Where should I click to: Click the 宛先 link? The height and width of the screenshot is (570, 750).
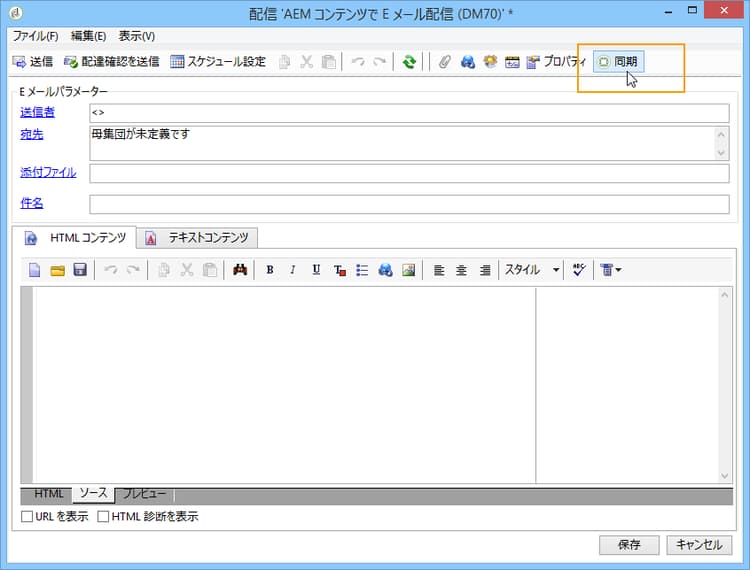[x=32, y=134]
